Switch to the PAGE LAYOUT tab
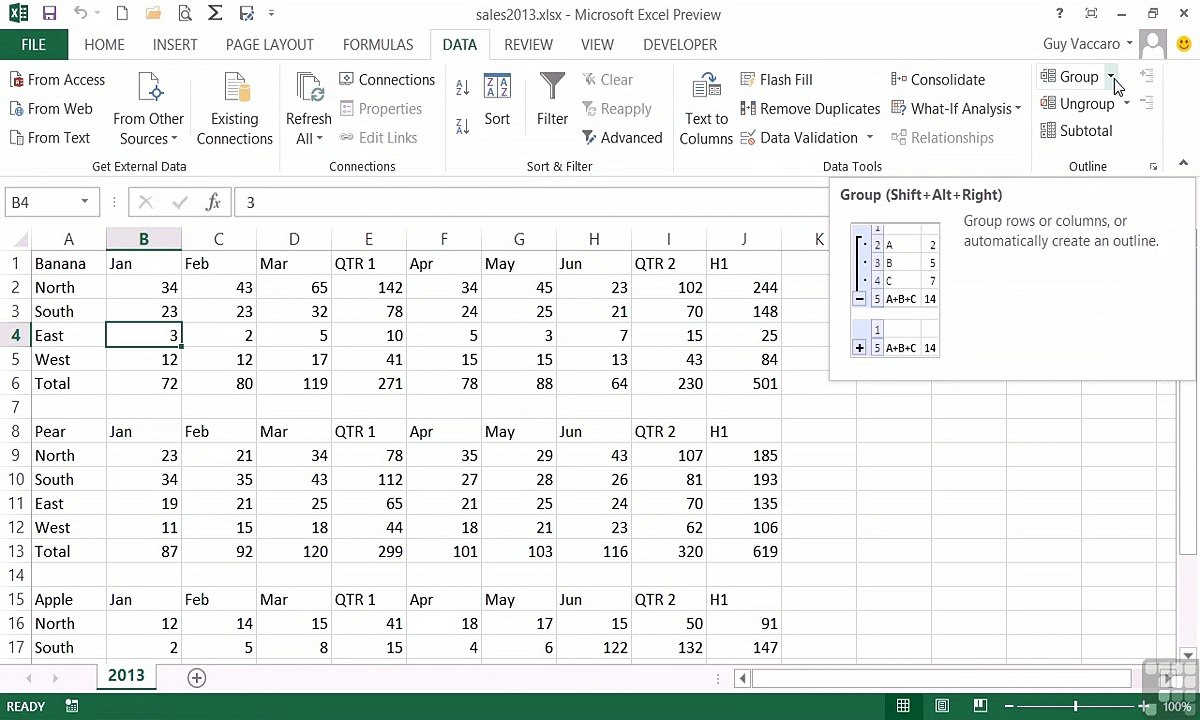 click(x=270, y=44)
